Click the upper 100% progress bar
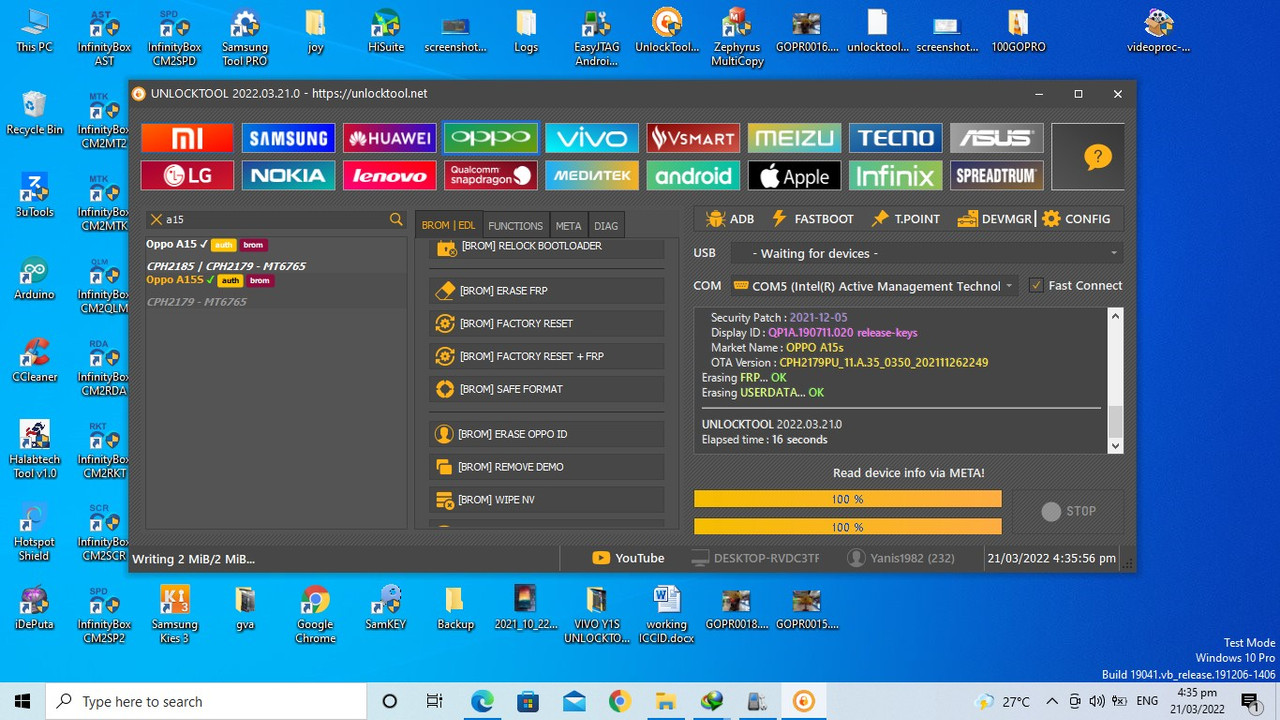 [x=848, y=499]
